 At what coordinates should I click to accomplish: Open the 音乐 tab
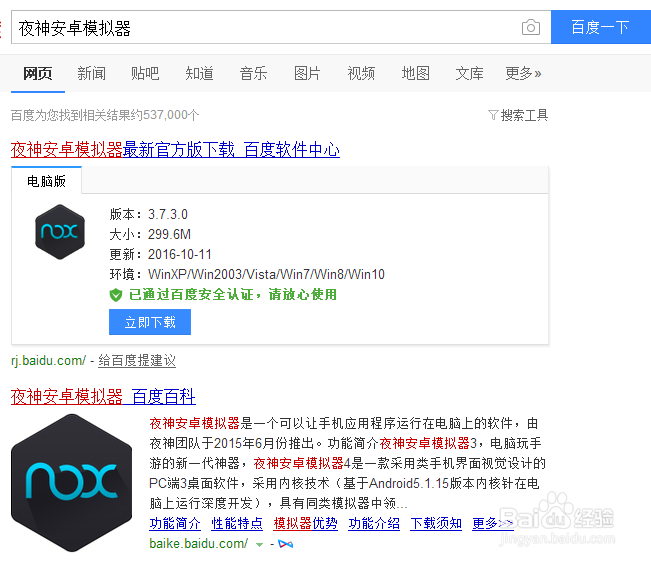(253, 73)
